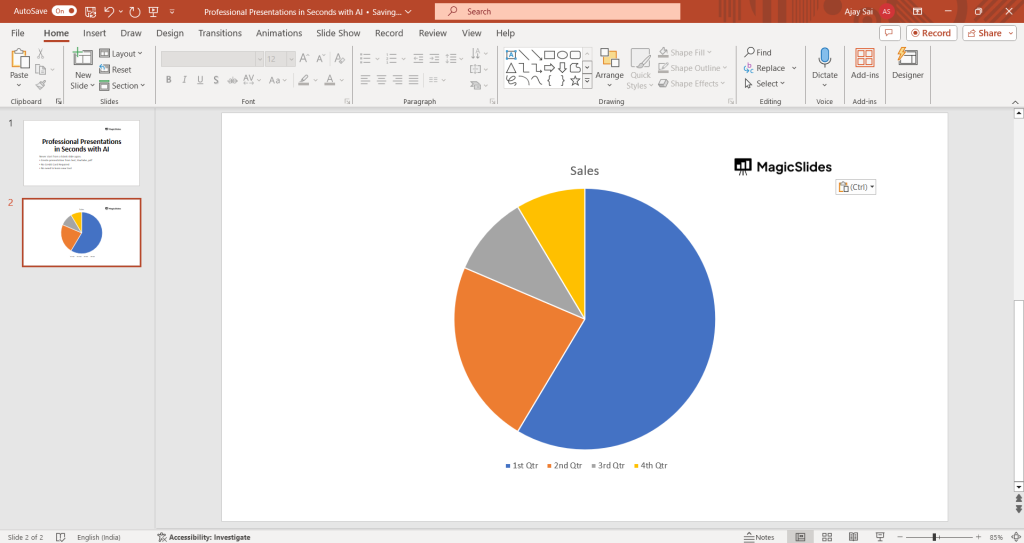The width and height of the screenshot is (1024, 543).
Task: Switch to Slide Sorter view icon
Action: point(827,537)
